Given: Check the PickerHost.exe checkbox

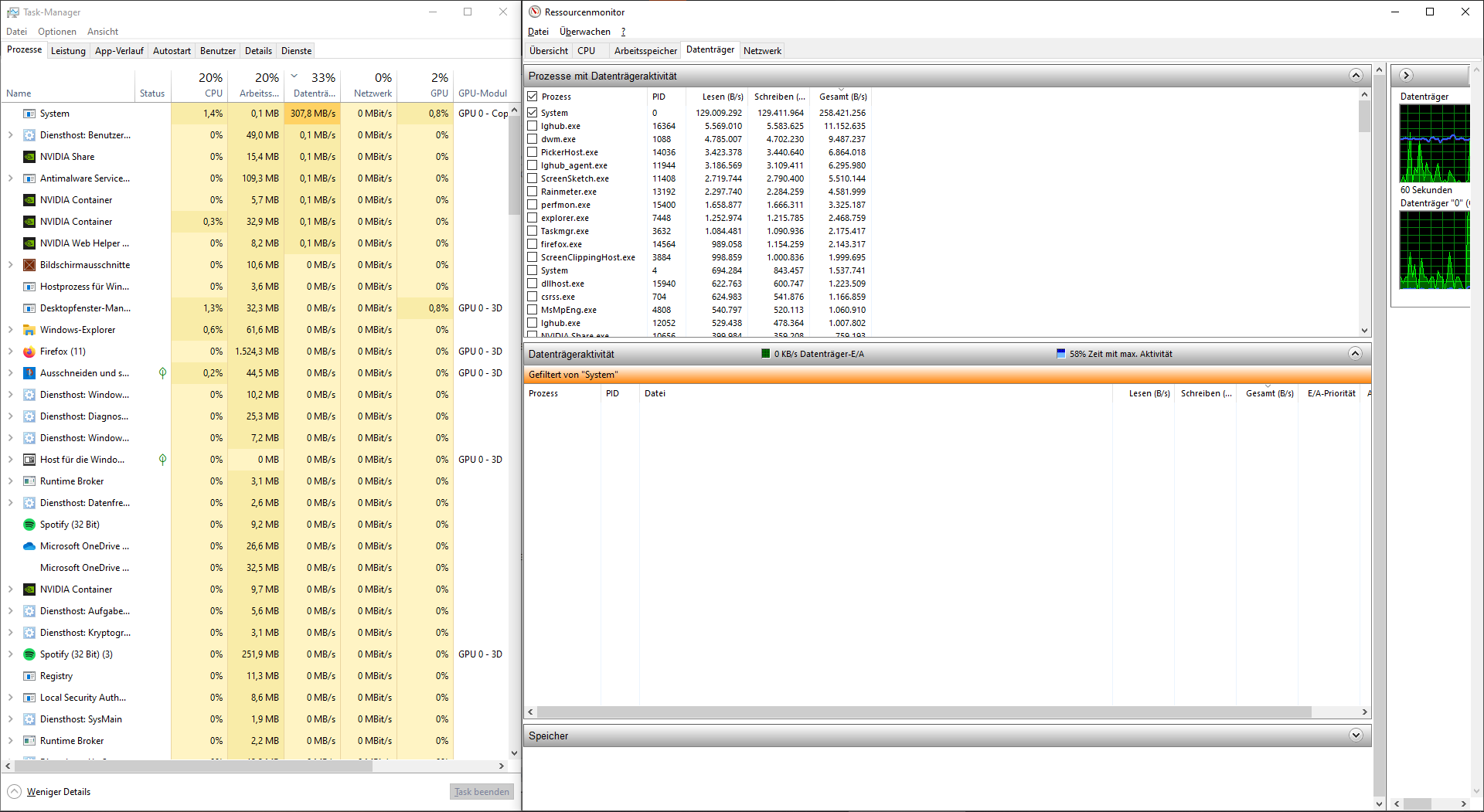Looking at the screenshot, I should [x=532, y=152].
